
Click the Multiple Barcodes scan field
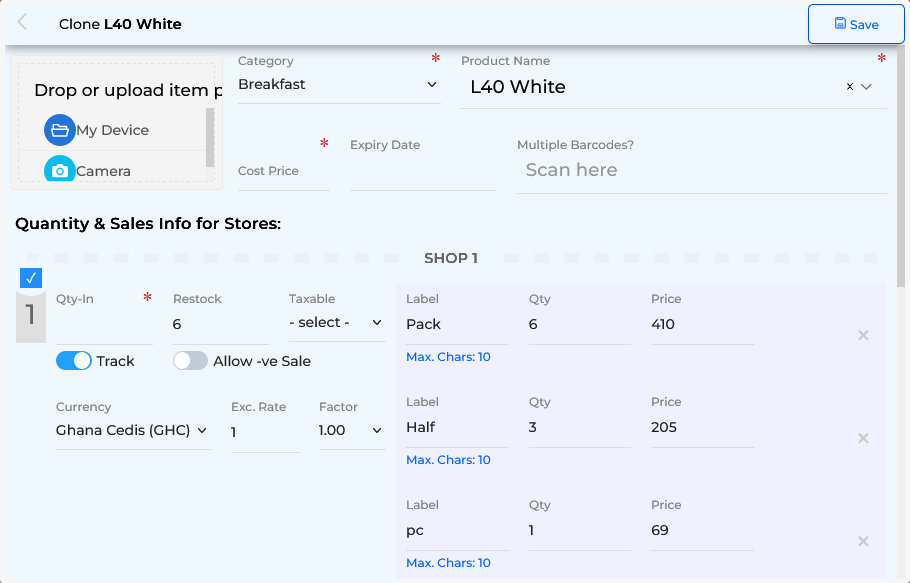[x=700, y=171]
